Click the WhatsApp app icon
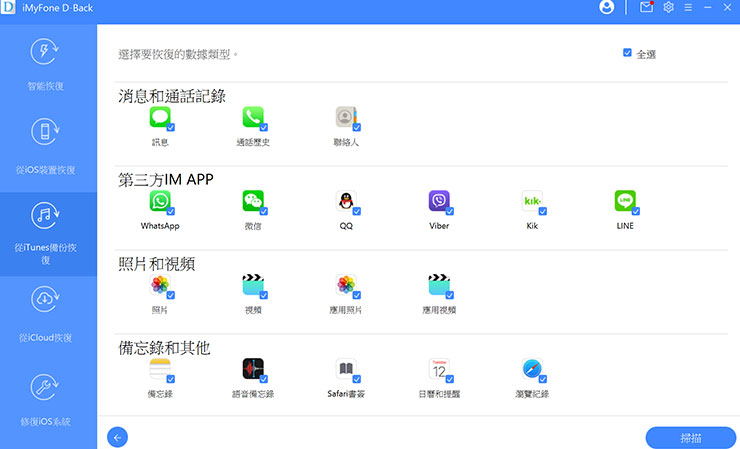740x449 pixels. 160,201
